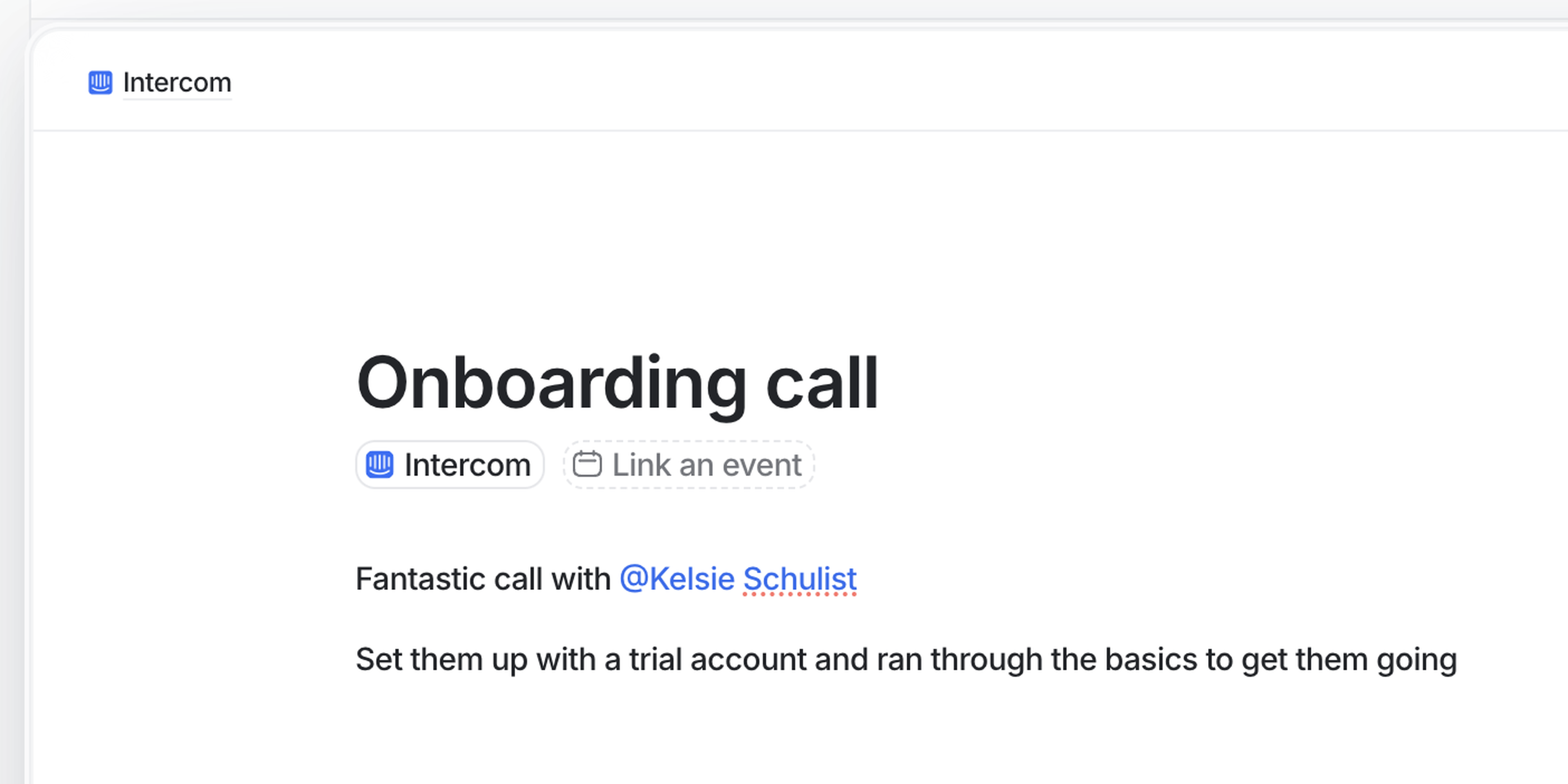The width and height of the screenshot is (1568, 784).
Task: Select the Intercom company chip label
Action: (468, 465)
